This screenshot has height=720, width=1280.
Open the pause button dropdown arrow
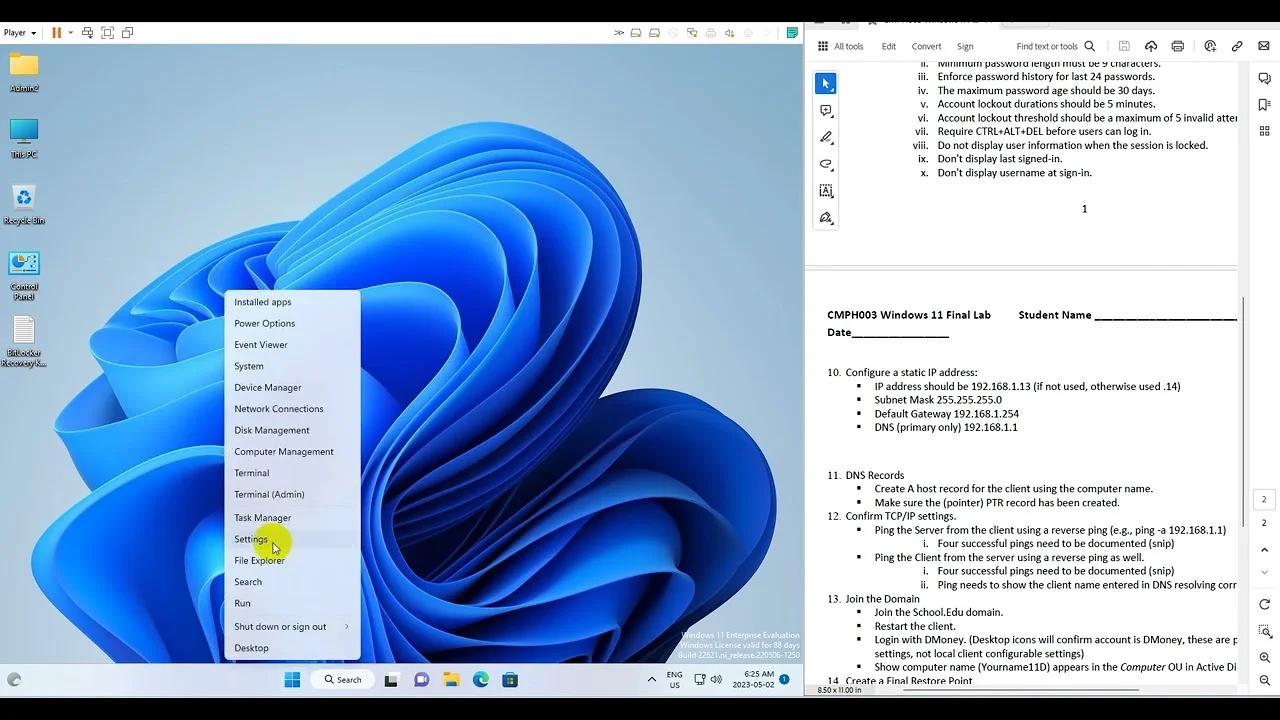(70, 32)
